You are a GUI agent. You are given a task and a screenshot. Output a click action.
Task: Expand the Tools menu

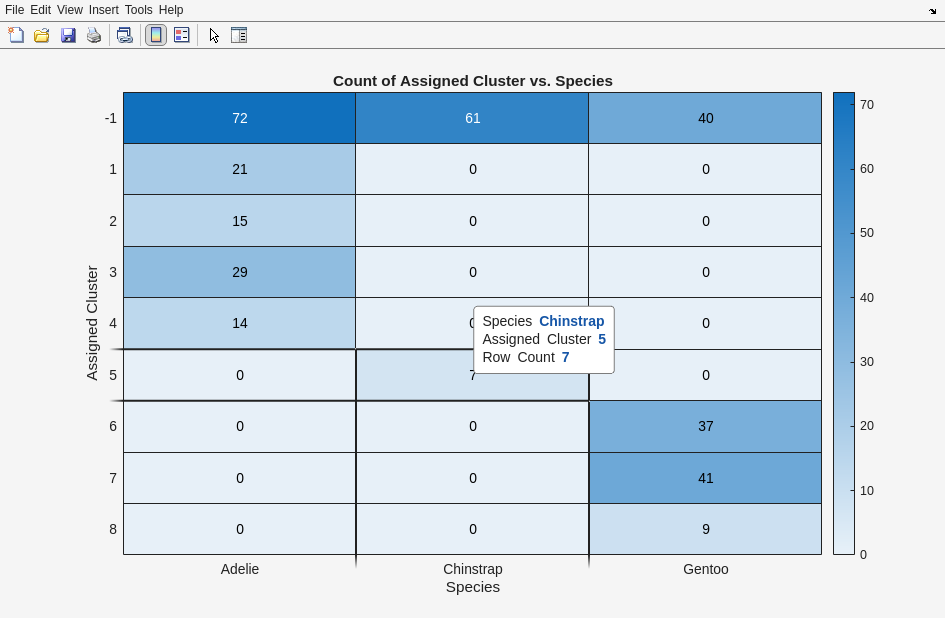138,10
